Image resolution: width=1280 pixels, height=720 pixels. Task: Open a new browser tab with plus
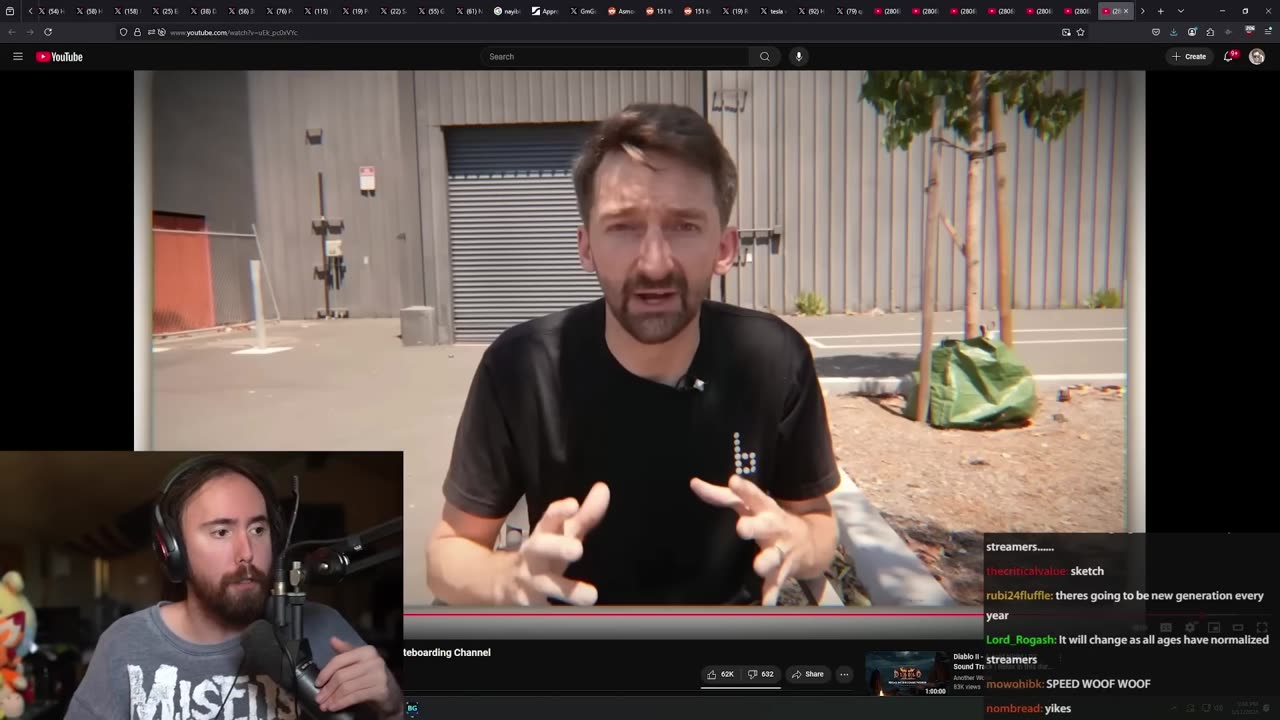(x=1160, y=11)
